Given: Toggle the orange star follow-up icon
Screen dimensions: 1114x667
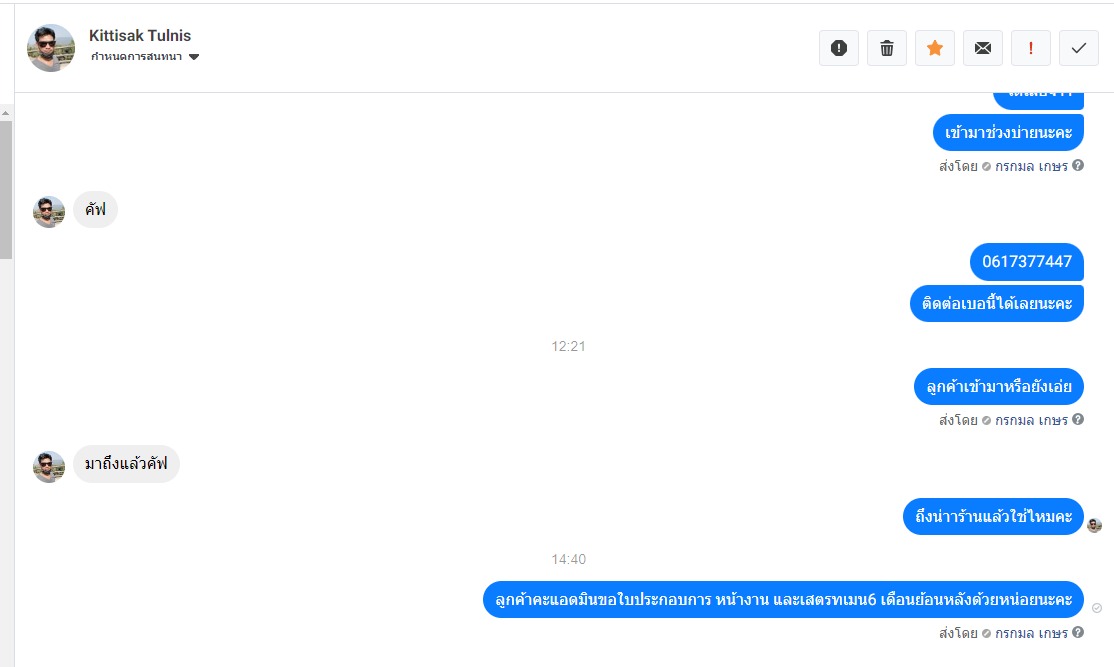Looking at the screenshot, I should pos(935,48).
